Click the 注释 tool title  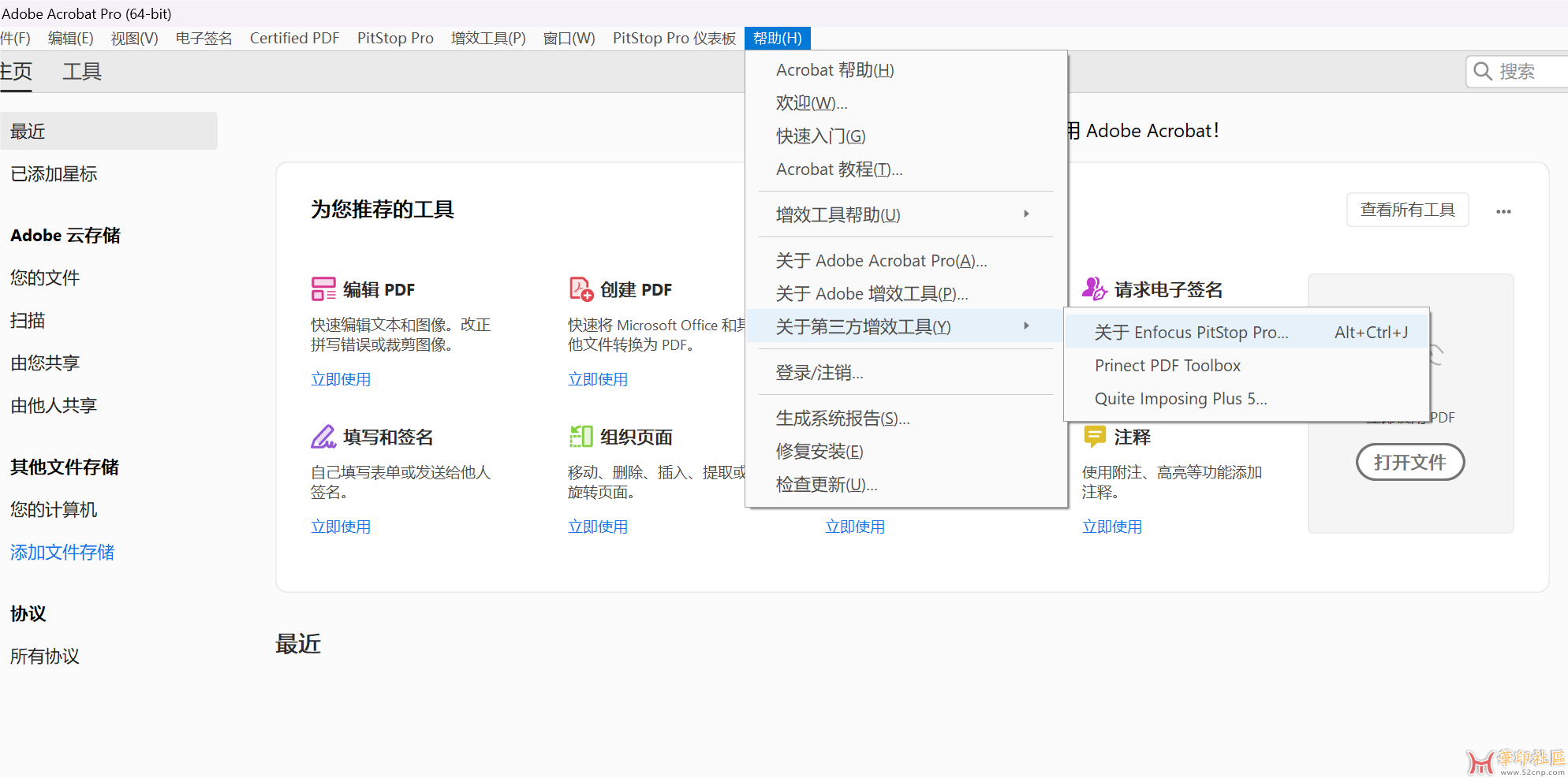click(1132, 437)
